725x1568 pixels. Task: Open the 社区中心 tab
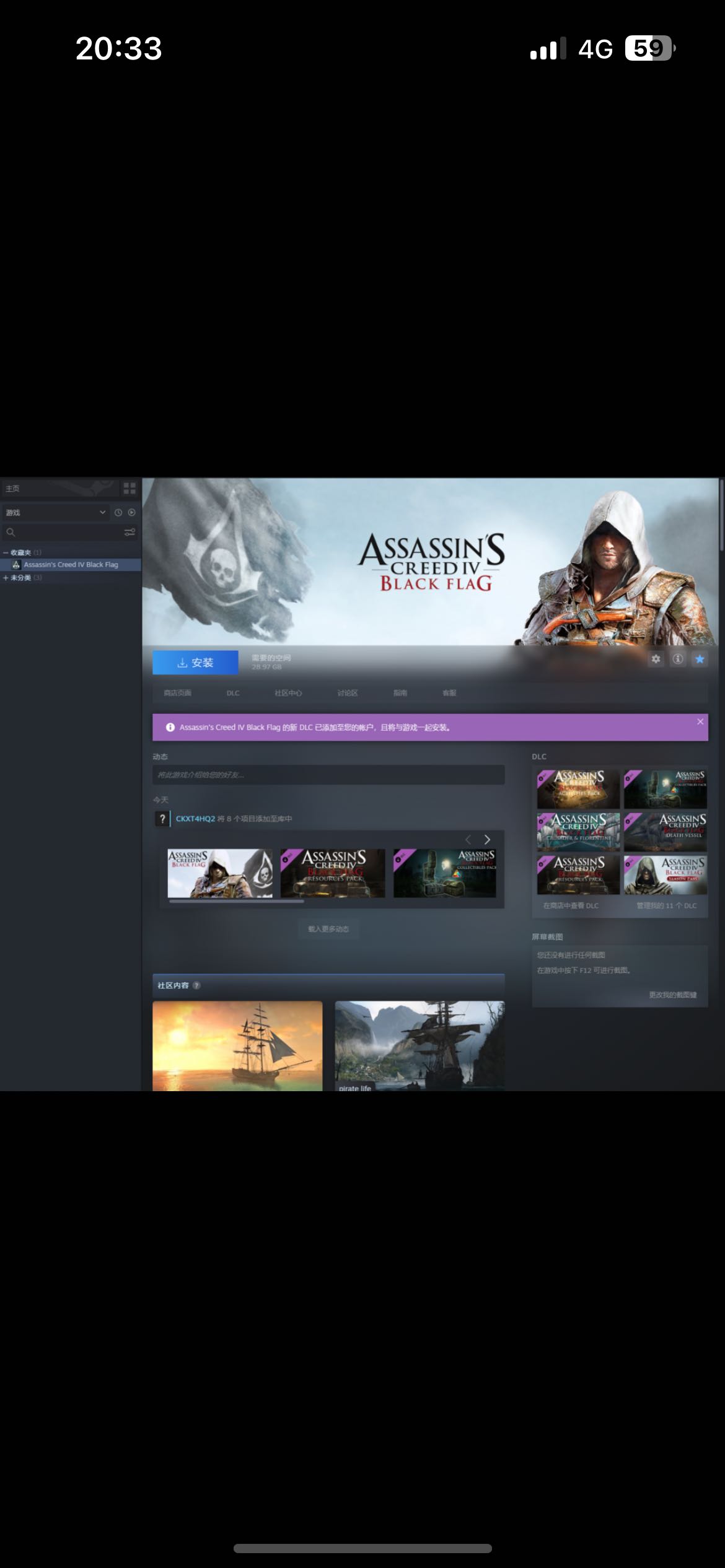pos(288,693)
